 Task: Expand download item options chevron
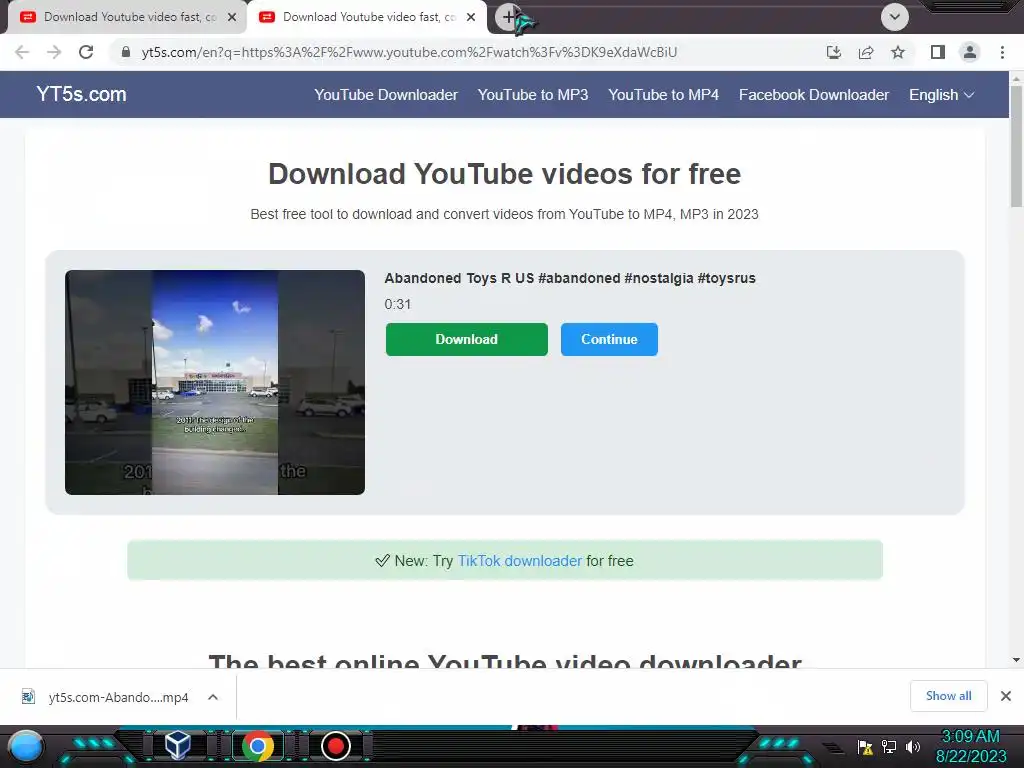[x=213, y=697]
